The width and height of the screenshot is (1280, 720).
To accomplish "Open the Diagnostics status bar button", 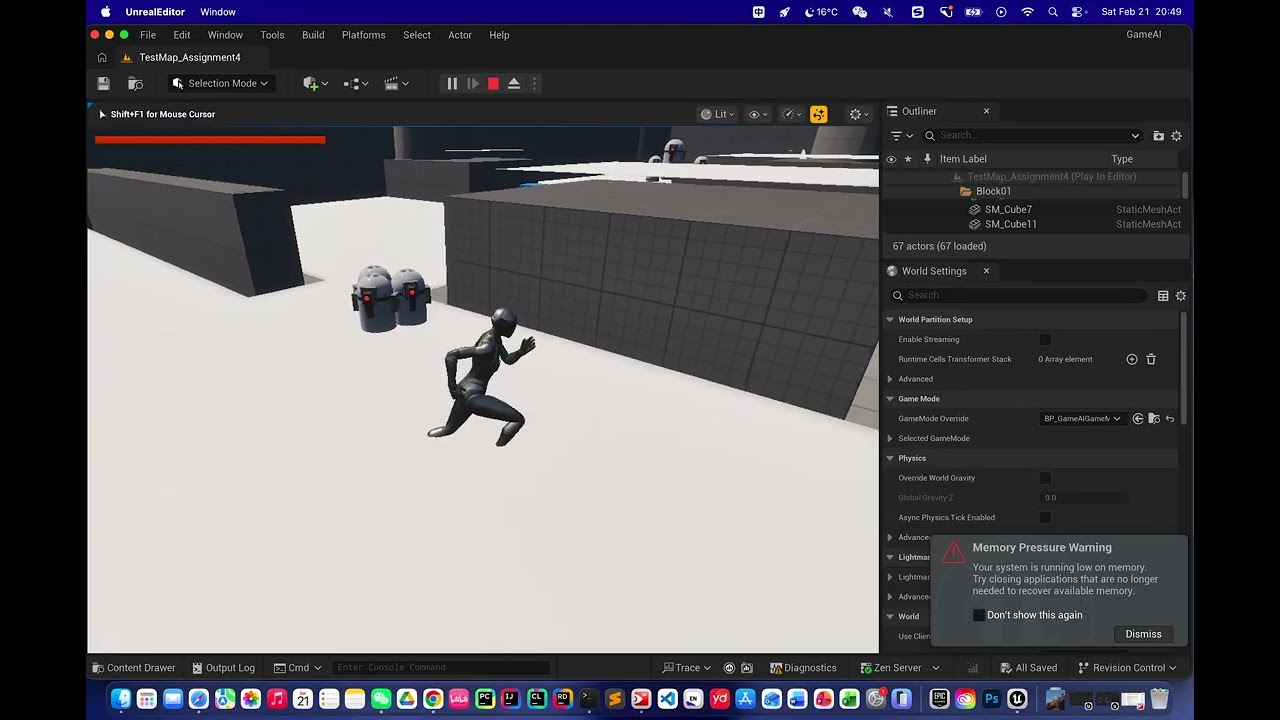I will point(803,668).
